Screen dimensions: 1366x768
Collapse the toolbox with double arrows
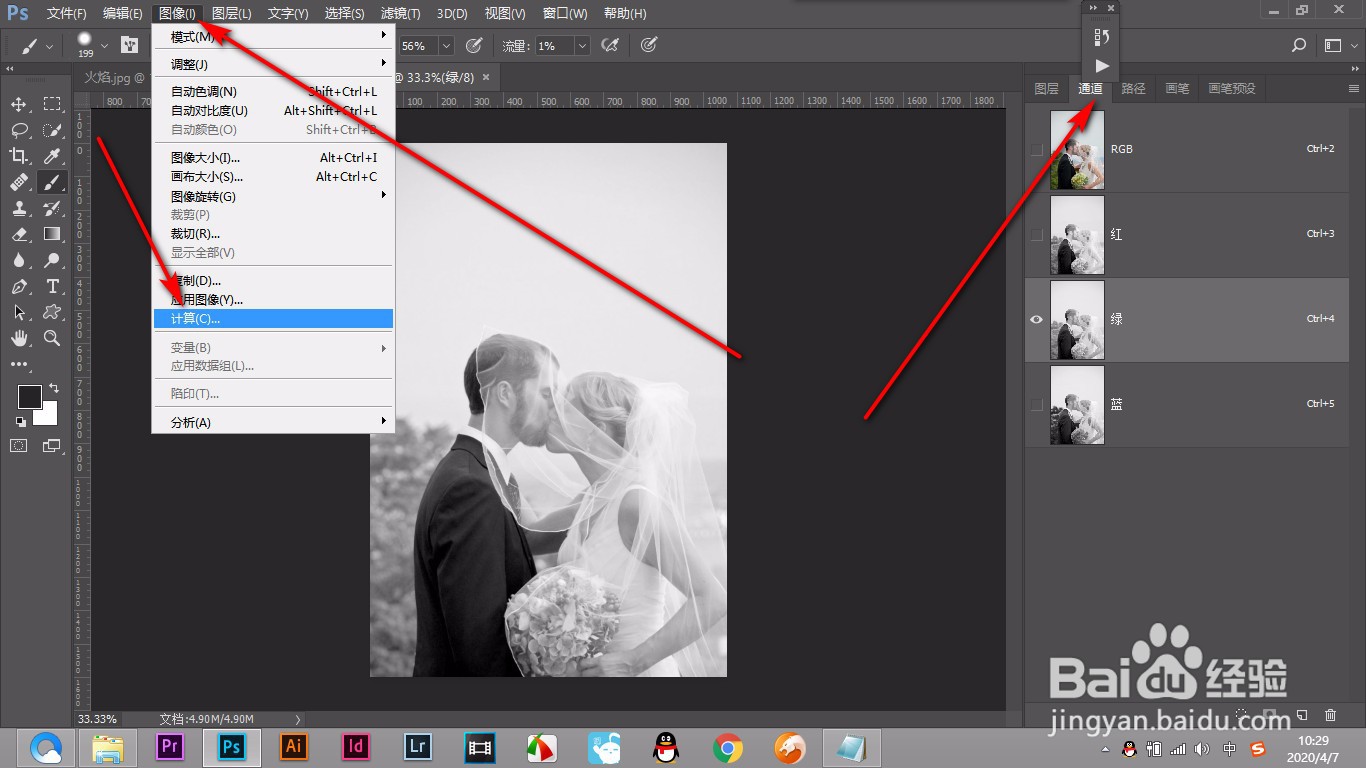[x=10, y=69]
